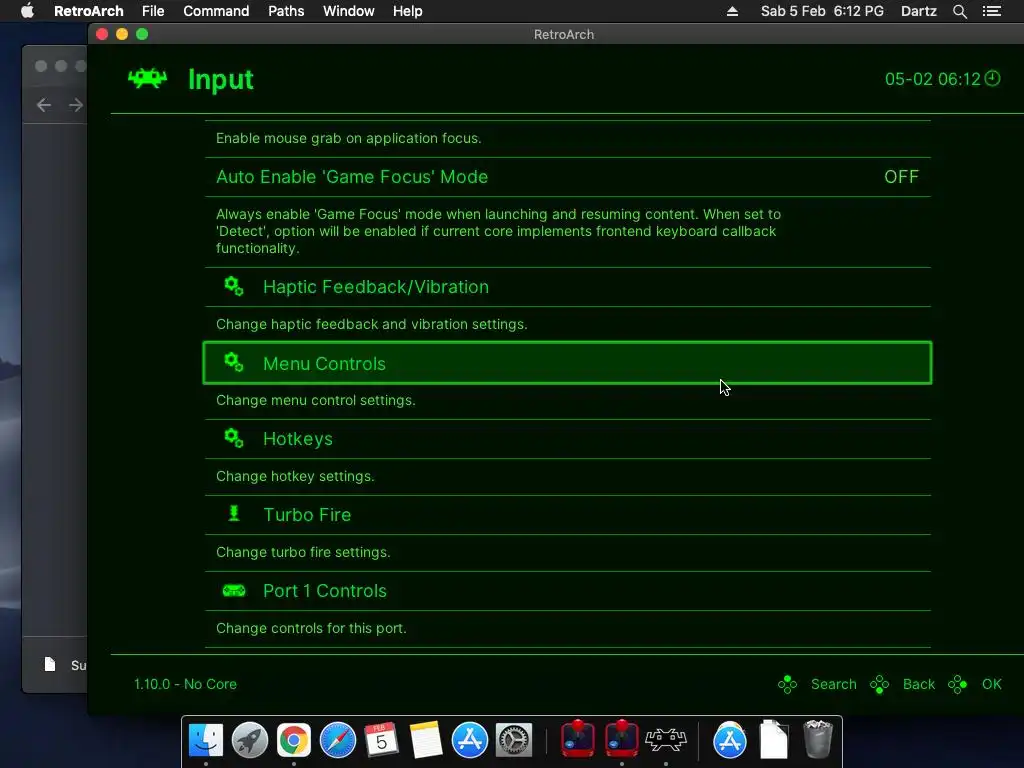Open the Hotkeys settings entry

[x=567, y=439]
